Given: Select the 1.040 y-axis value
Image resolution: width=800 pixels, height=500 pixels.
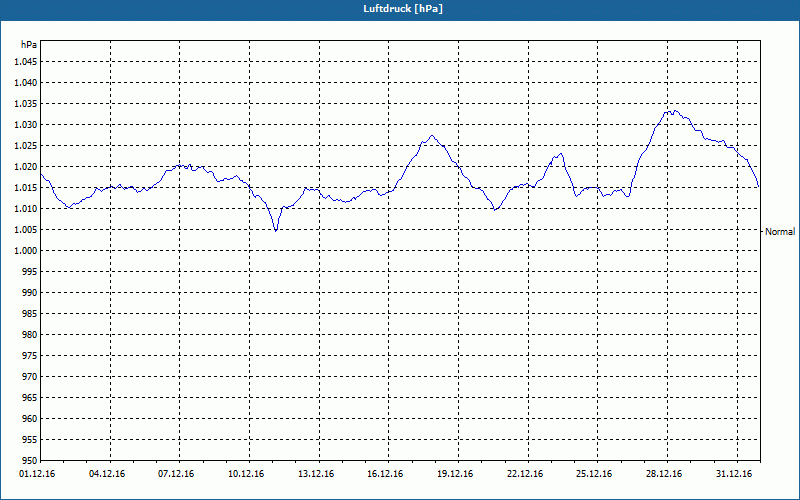Looking at the screenshot, I should click(x=26, y=83).
